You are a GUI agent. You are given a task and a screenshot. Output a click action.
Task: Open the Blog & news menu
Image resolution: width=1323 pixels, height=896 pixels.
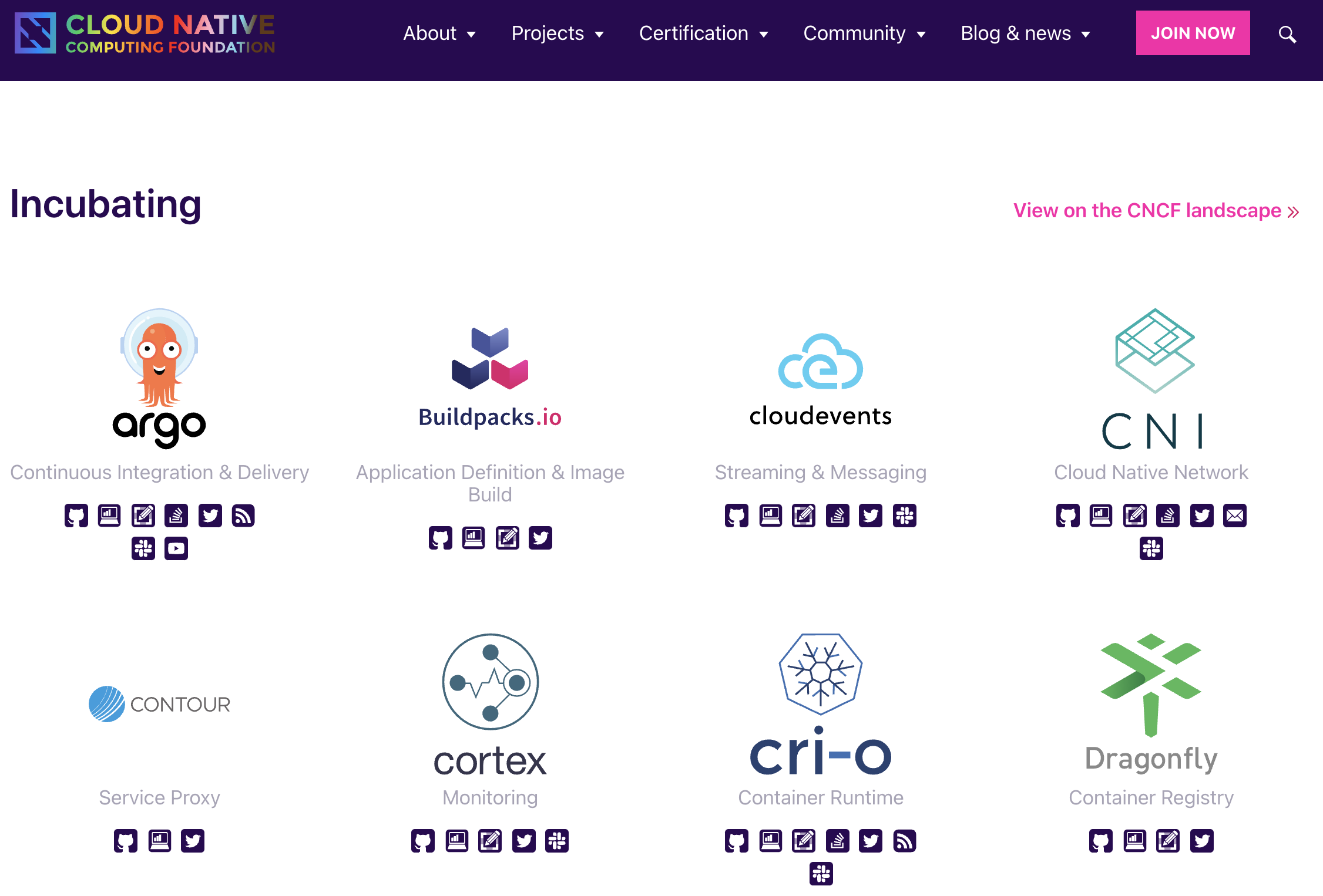[x=1025, y=33]
